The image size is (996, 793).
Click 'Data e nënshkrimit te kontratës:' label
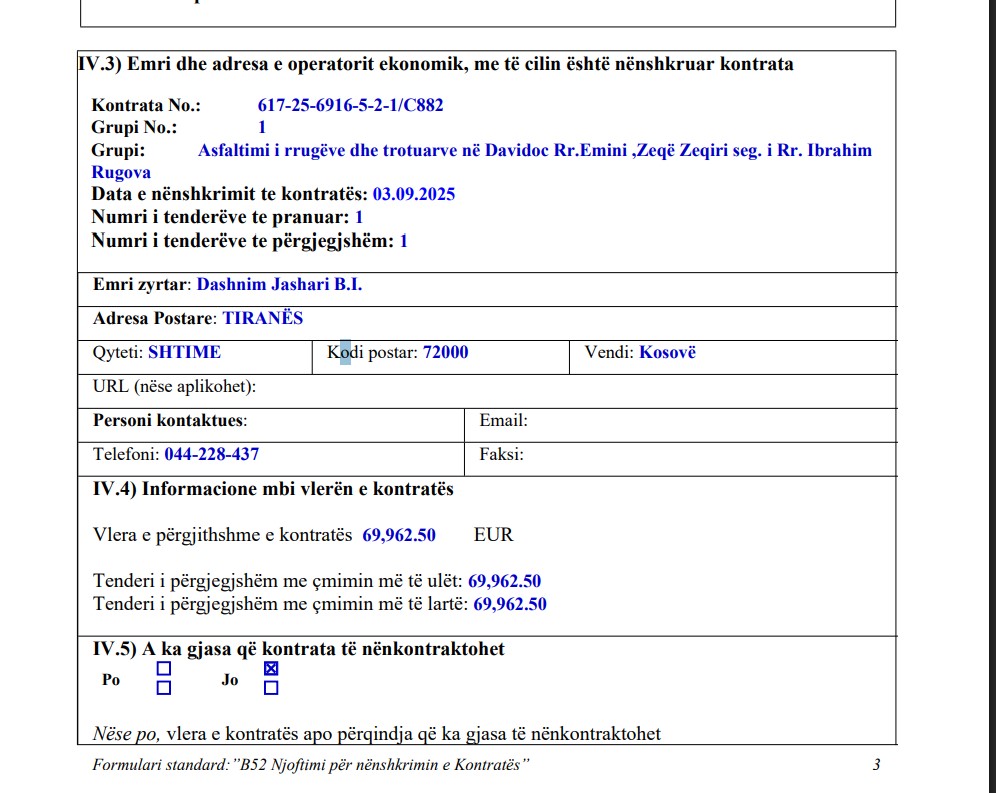pos(230,194)
